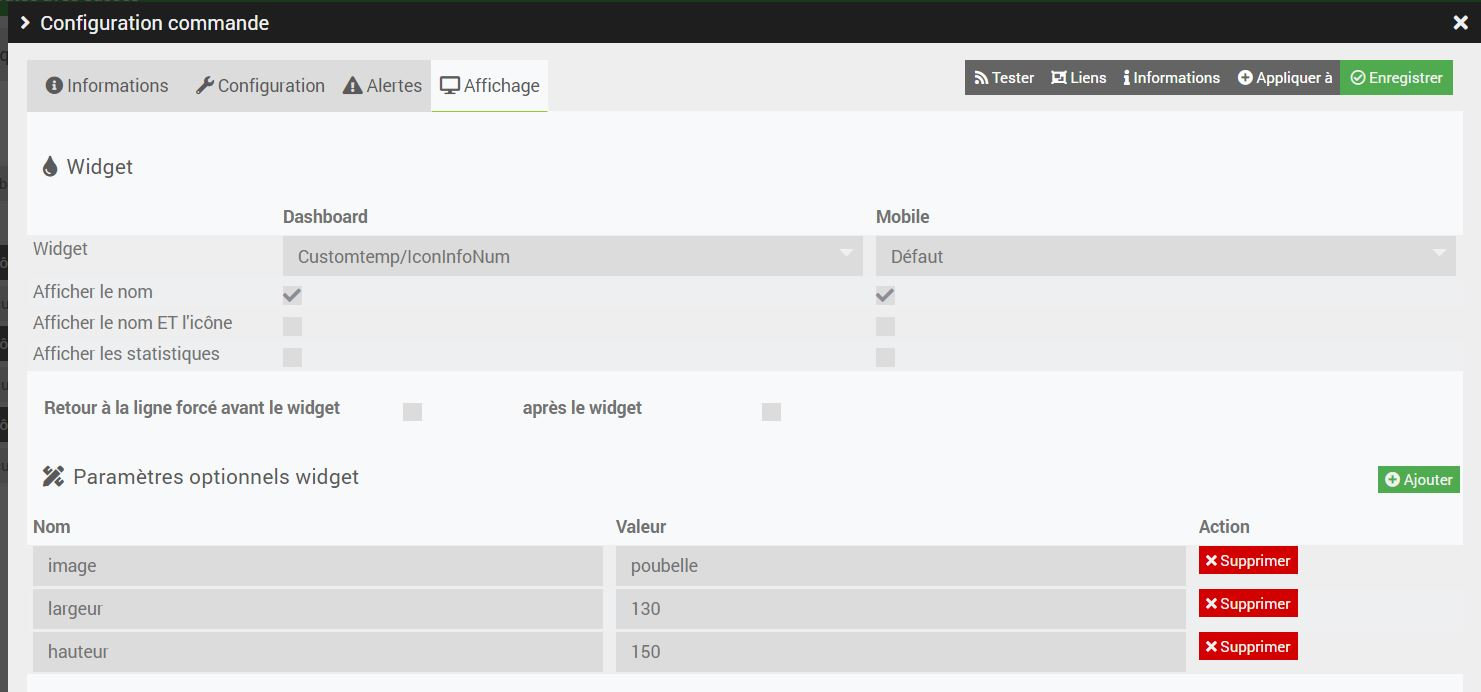Open the Configuration tab
Viewport: 1481px width, 692px height.
260,86
